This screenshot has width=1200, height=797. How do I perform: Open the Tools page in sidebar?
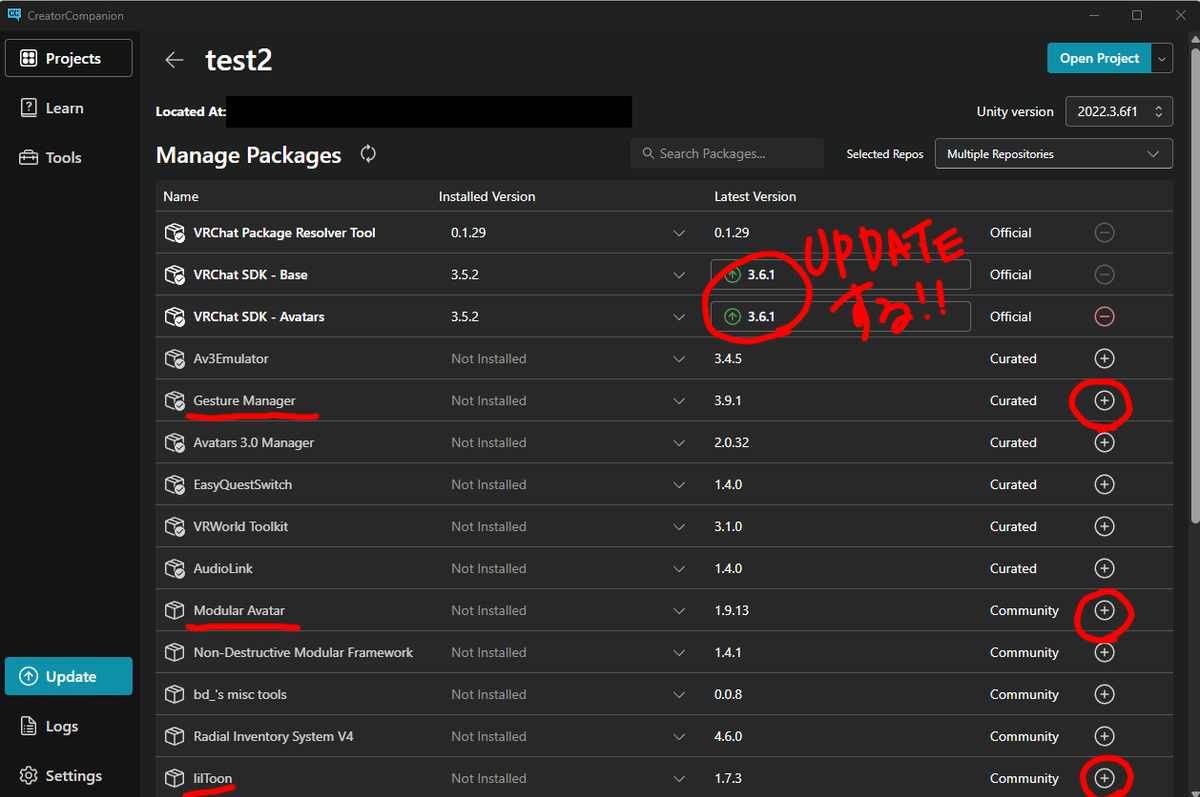(68, 157)
